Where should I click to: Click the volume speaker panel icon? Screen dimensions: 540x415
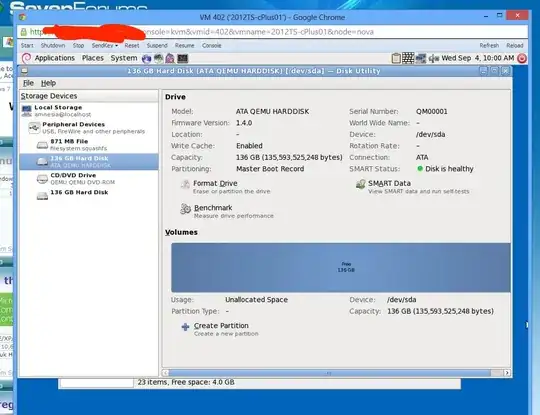(x=434, y=58)
